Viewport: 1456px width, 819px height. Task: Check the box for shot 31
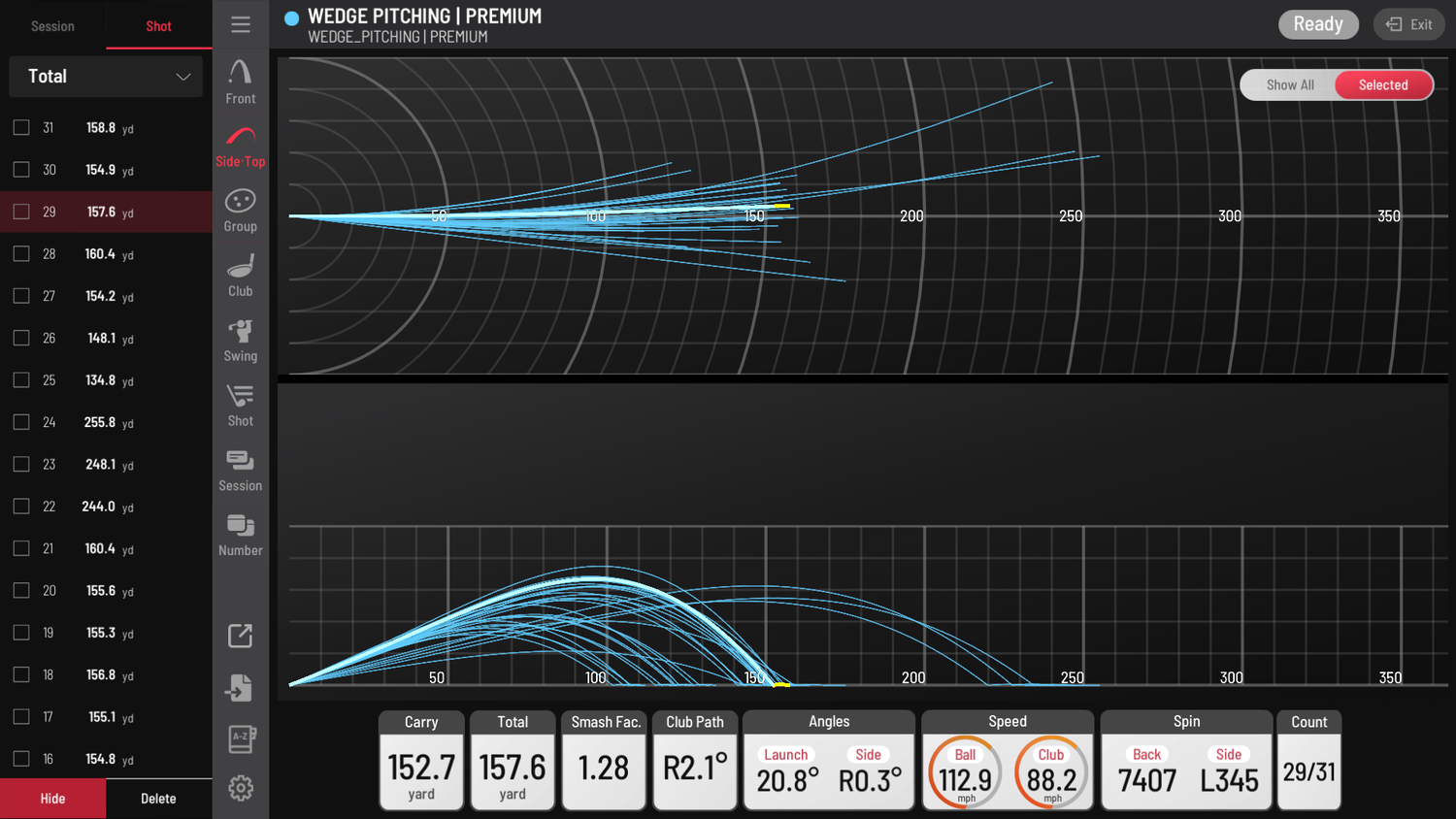pos(21,127)
